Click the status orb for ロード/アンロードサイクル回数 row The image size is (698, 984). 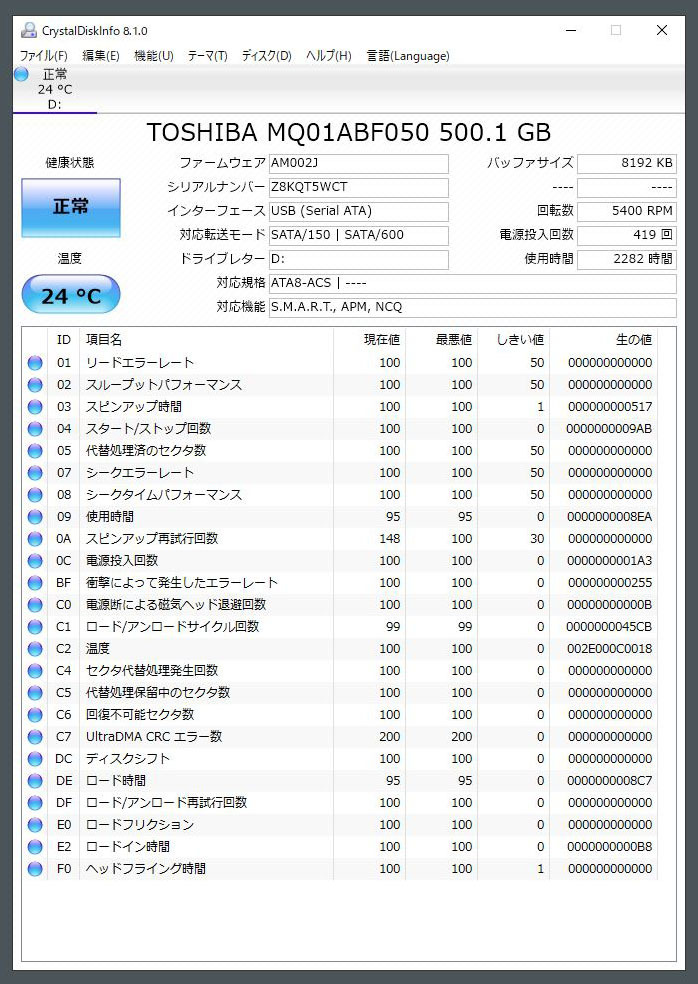[35, 626]
